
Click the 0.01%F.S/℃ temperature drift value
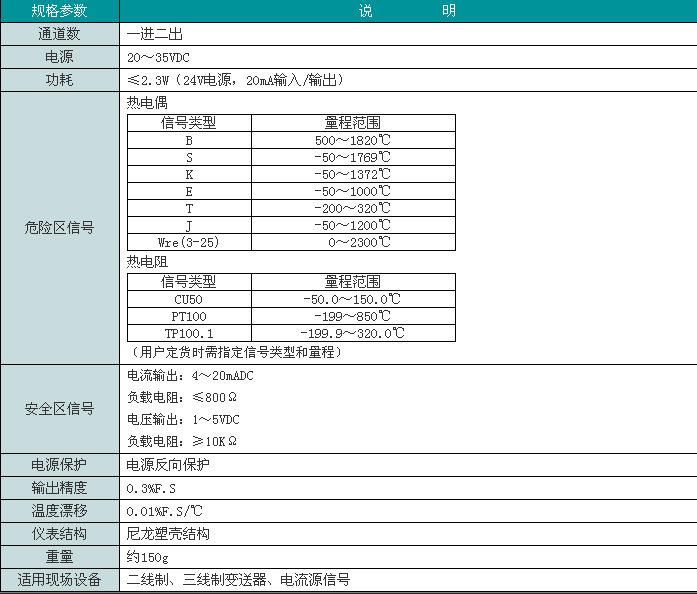166,511
